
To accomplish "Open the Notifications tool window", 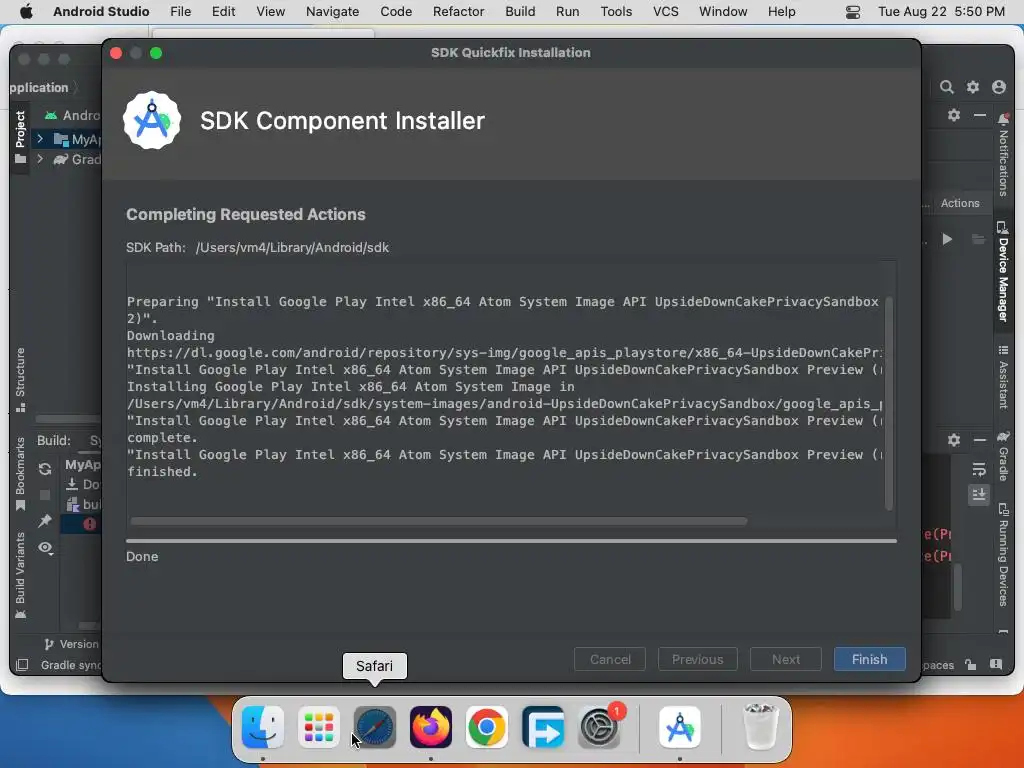I will (x=1003, y=155).
